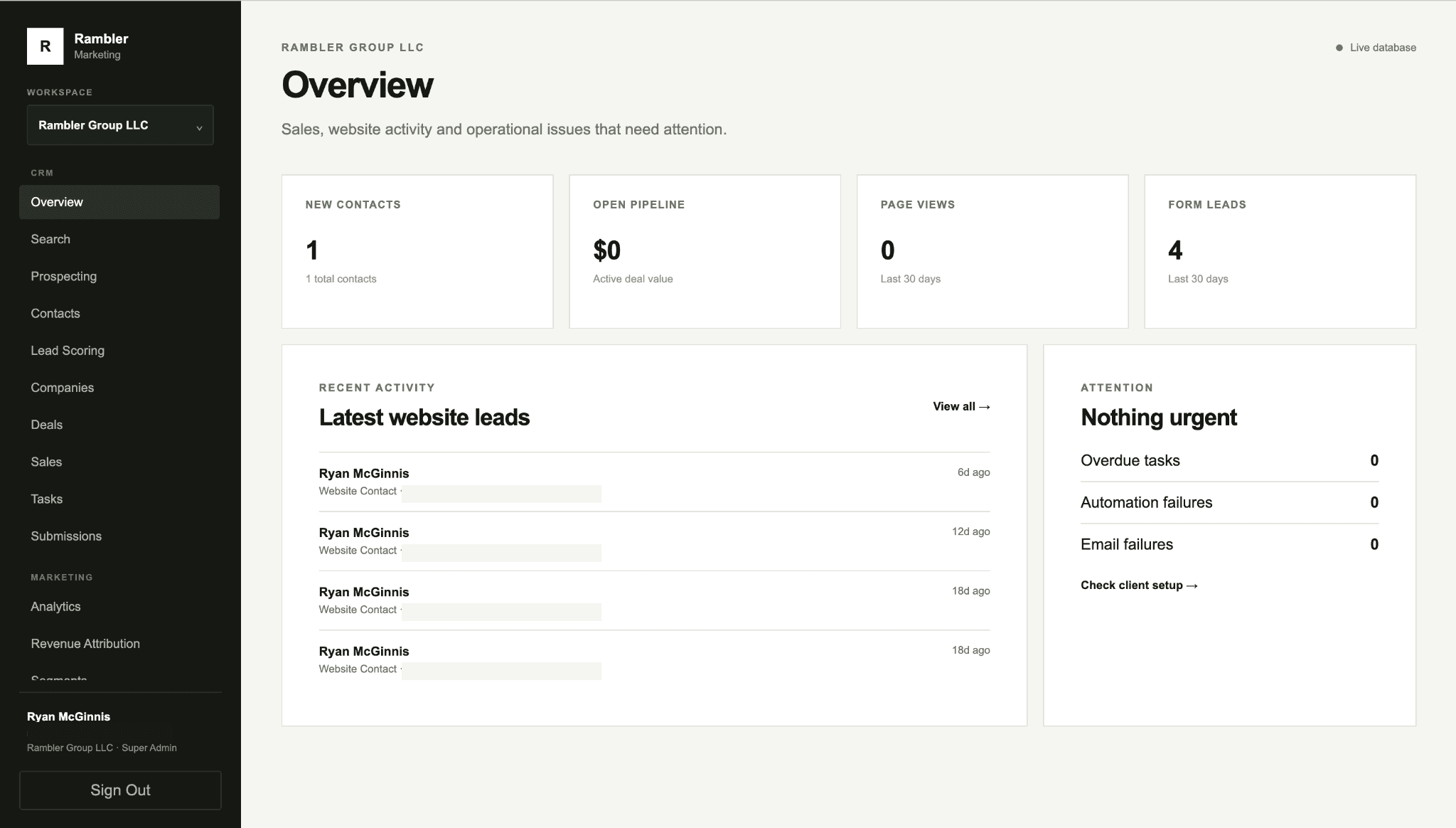Click the Overdue tasks row

pos(1229,460)
